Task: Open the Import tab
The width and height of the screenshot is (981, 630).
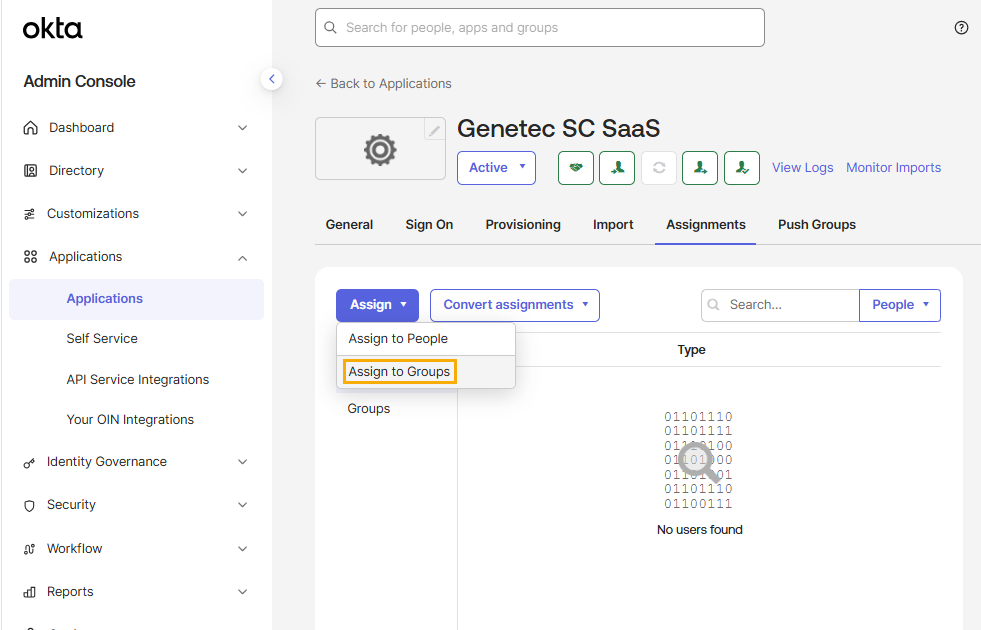Action: [x=613, y=225]
